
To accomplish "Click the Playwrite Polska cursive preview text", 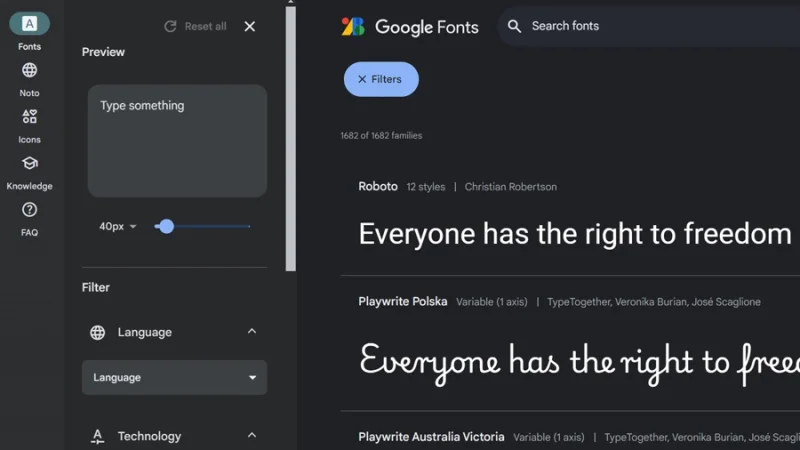I will point(579,362).
